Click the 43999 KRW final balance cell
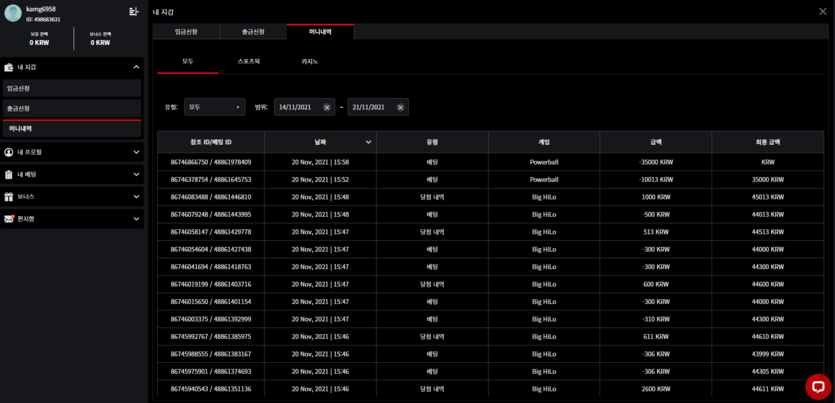 (767, 354)
